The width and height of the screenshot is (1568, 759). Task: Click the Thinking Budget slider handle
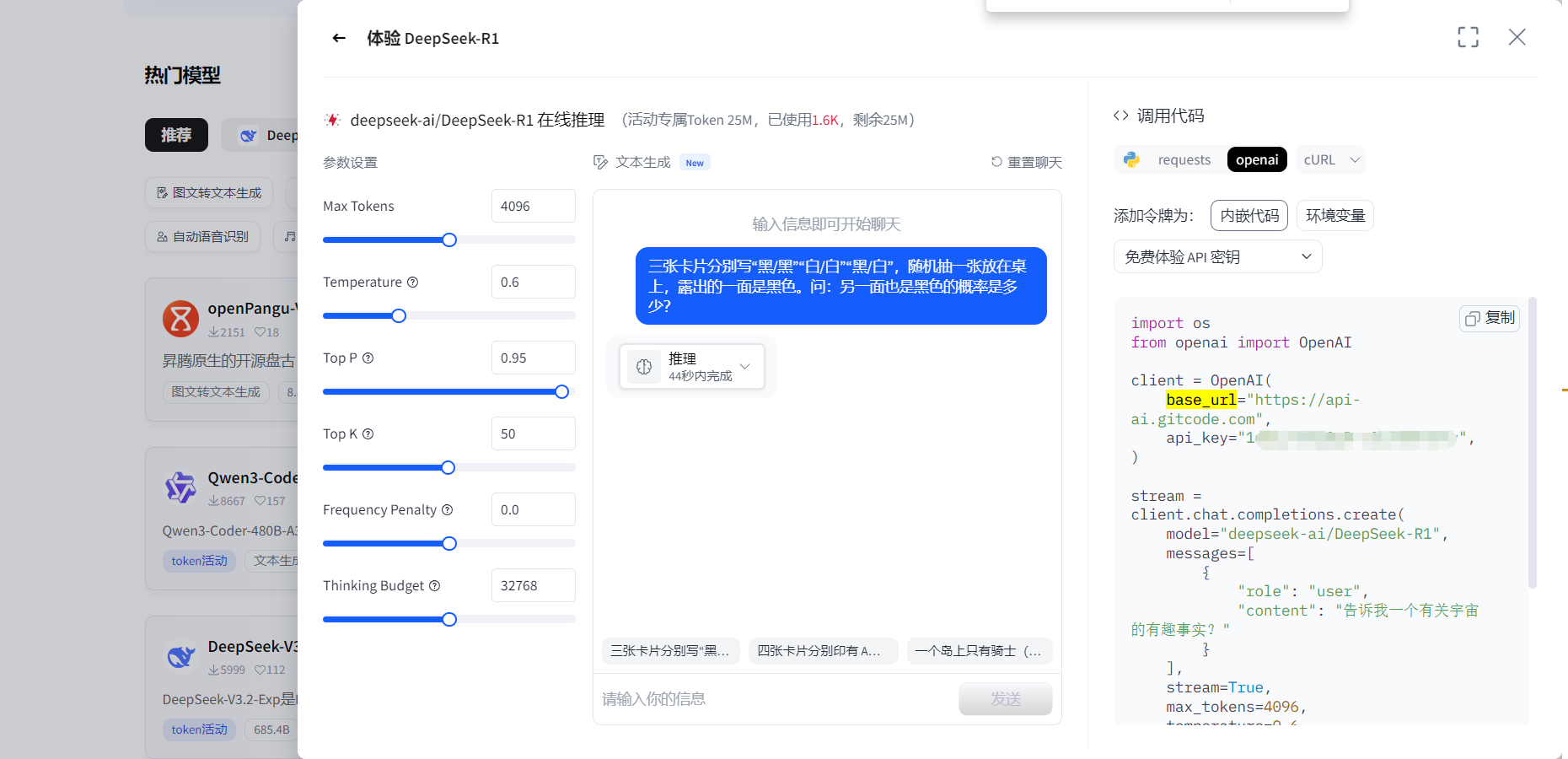click(449, 619)
